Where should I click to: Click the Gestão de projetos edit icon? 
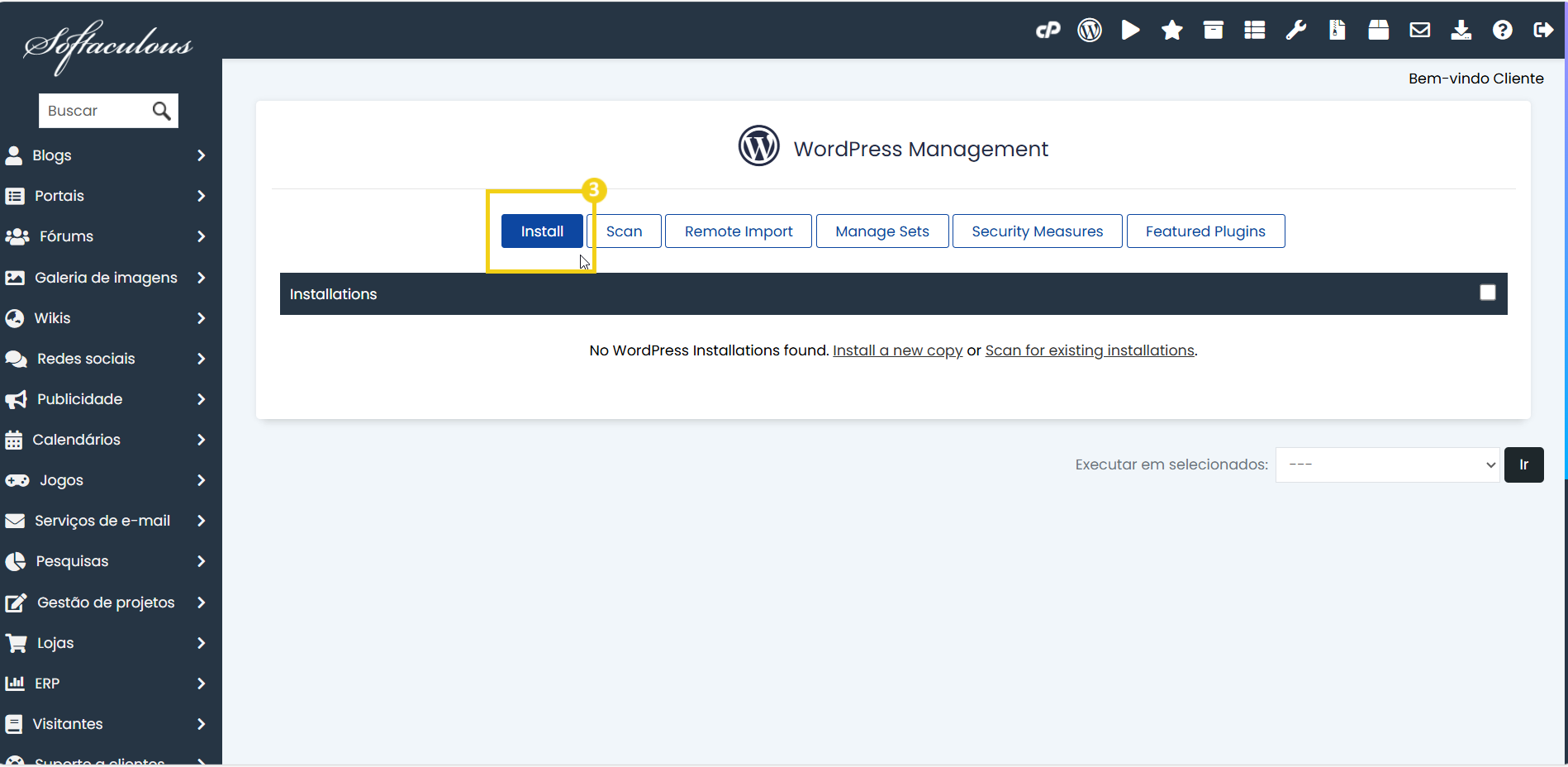click(17, 603)
